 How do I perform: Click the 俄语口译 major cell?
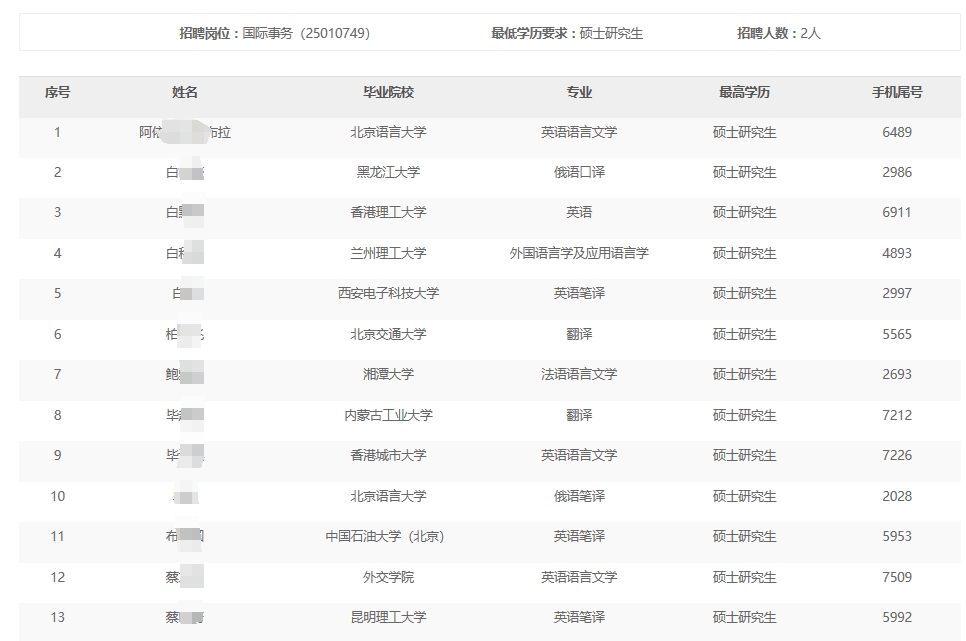(579, 172)
